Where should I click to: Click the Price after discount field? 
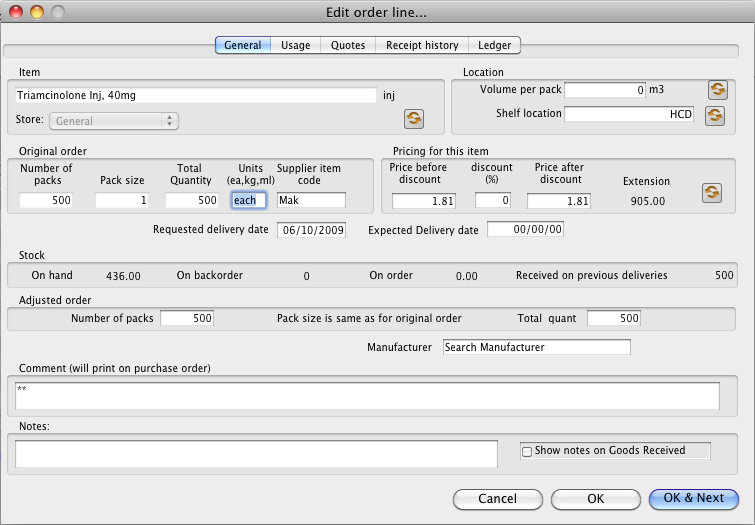559,201
